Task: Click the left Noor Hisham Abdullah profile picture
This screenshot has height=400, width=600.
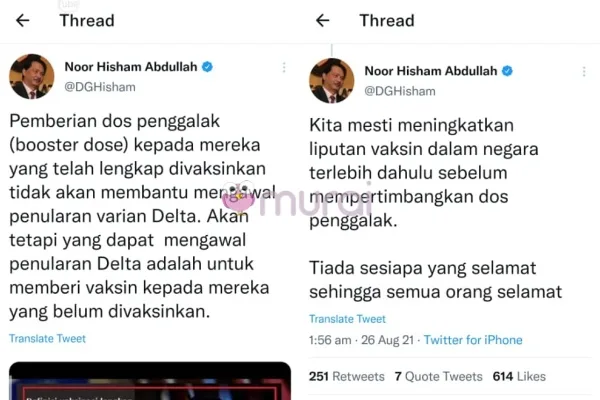Action: click(x=32, y=77)
